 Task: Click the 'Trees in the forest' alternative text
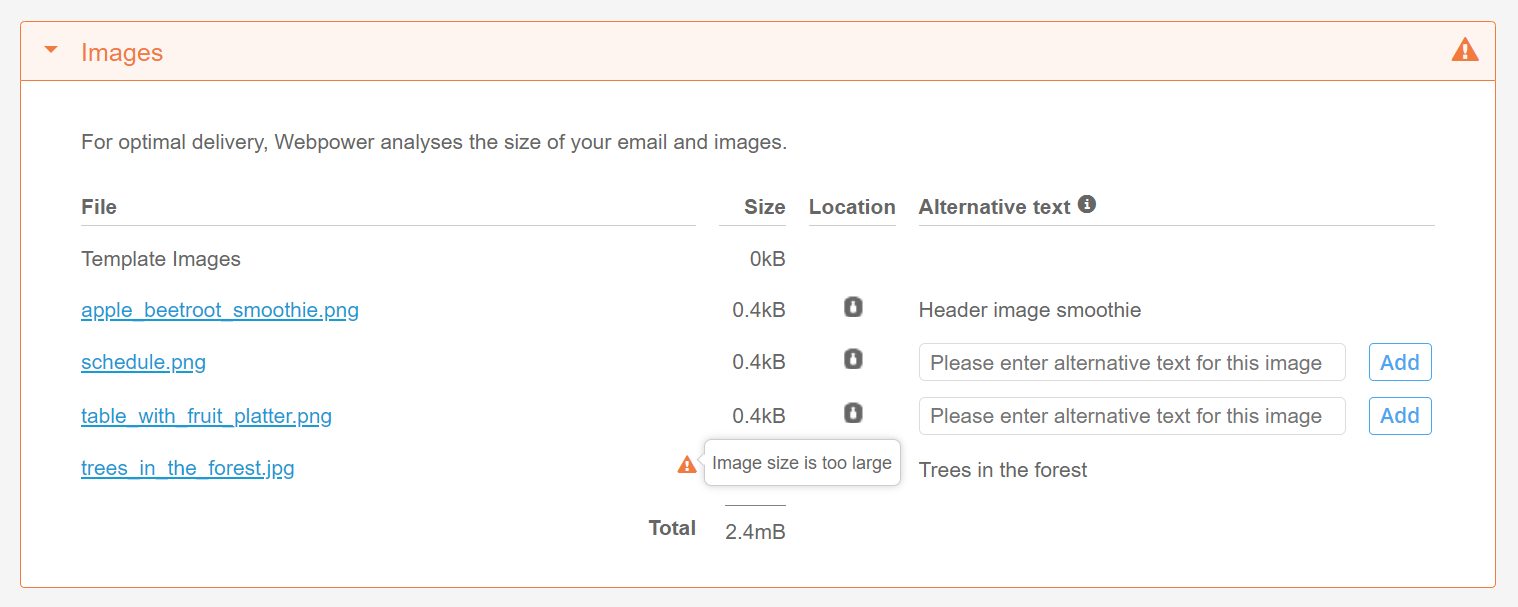click(1002, 470)
